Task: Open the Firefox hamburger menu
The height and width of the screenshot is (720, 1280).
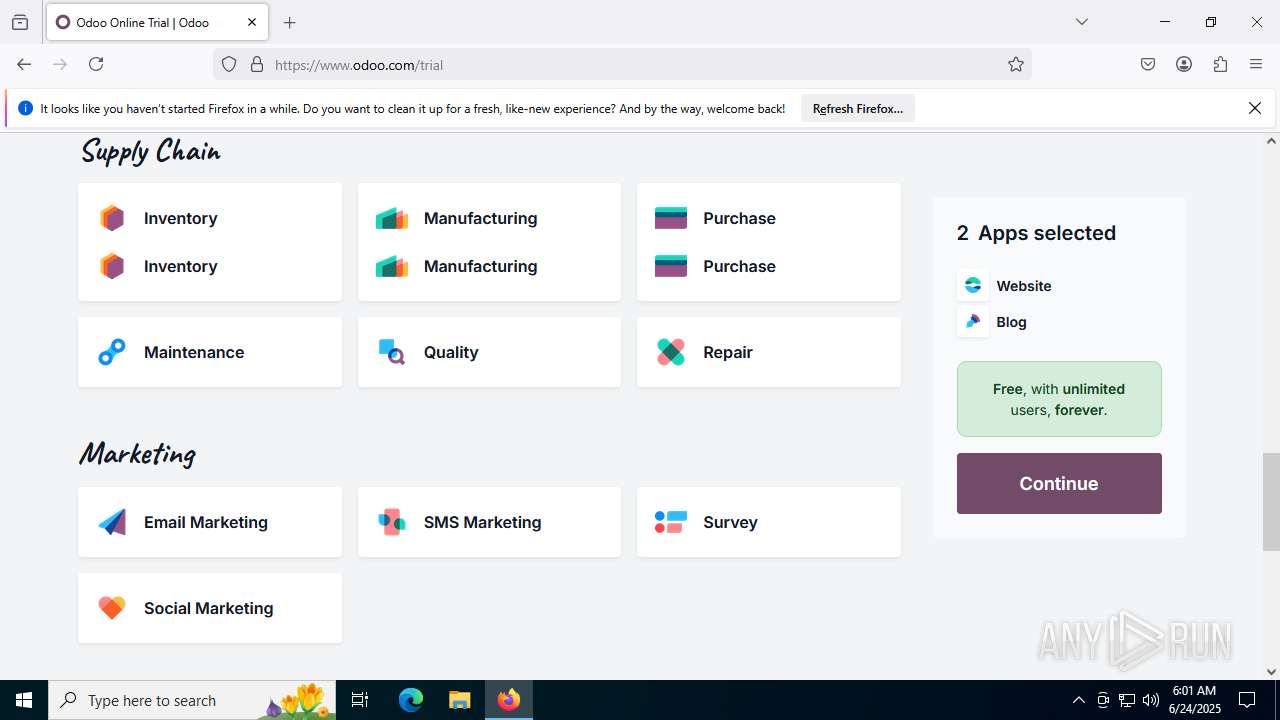Action: click(x=1256, y=64)
